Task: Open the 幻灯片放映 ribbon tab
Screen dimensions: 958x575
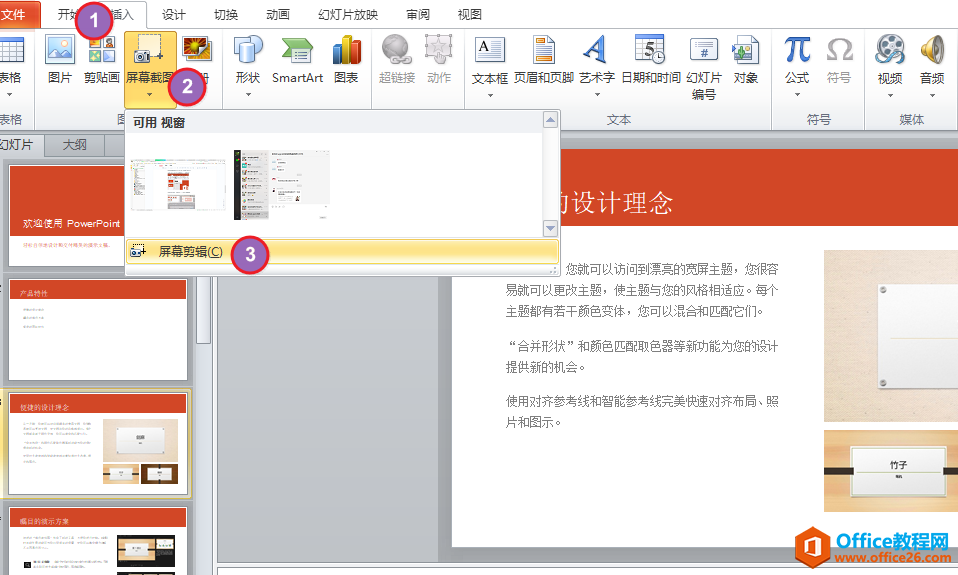Action: 348,14
